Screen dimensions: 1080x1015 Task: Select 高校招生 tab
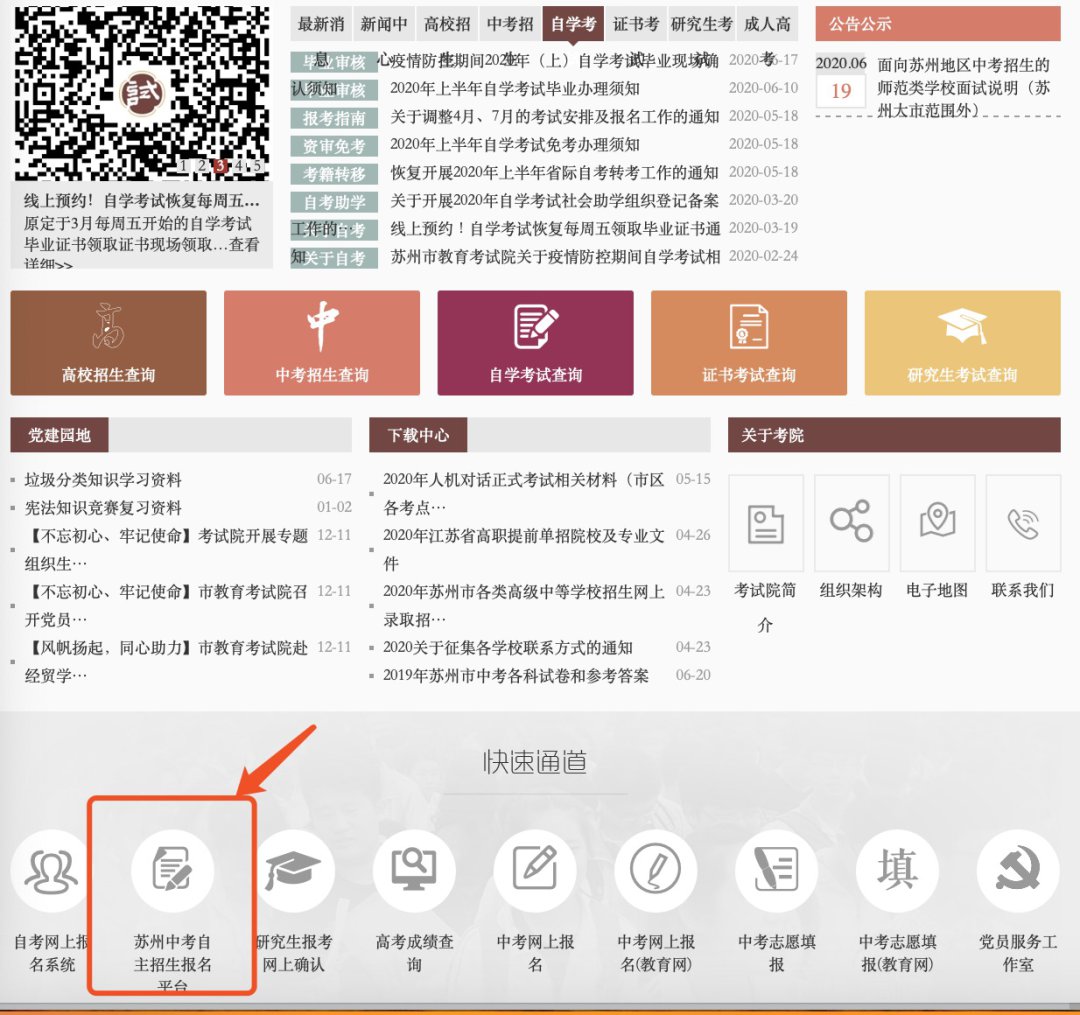447,24
